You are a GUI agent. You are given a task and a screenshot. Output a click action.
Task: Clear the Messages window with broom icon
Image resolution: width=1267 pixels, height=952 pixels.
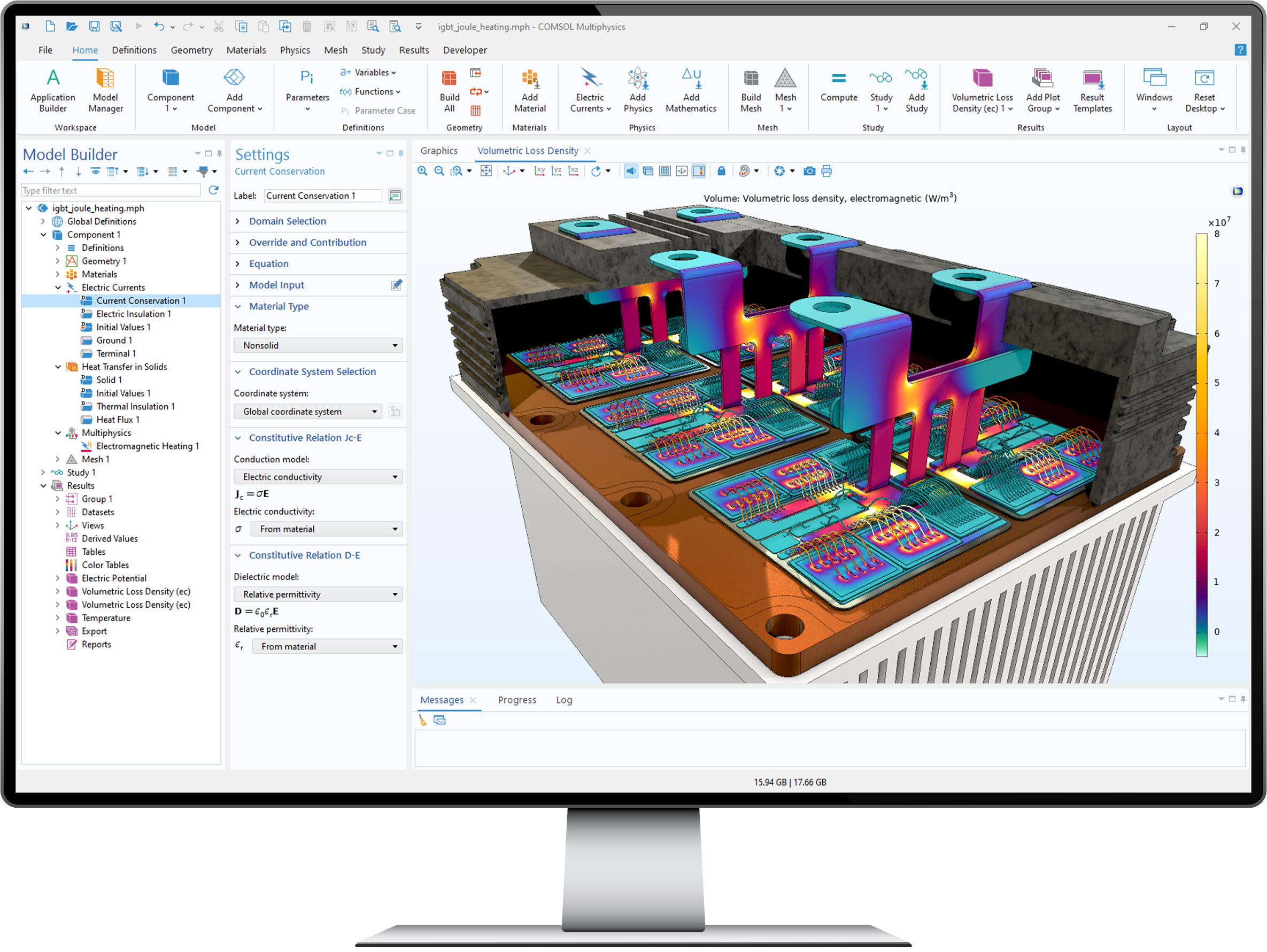point(423,721)
